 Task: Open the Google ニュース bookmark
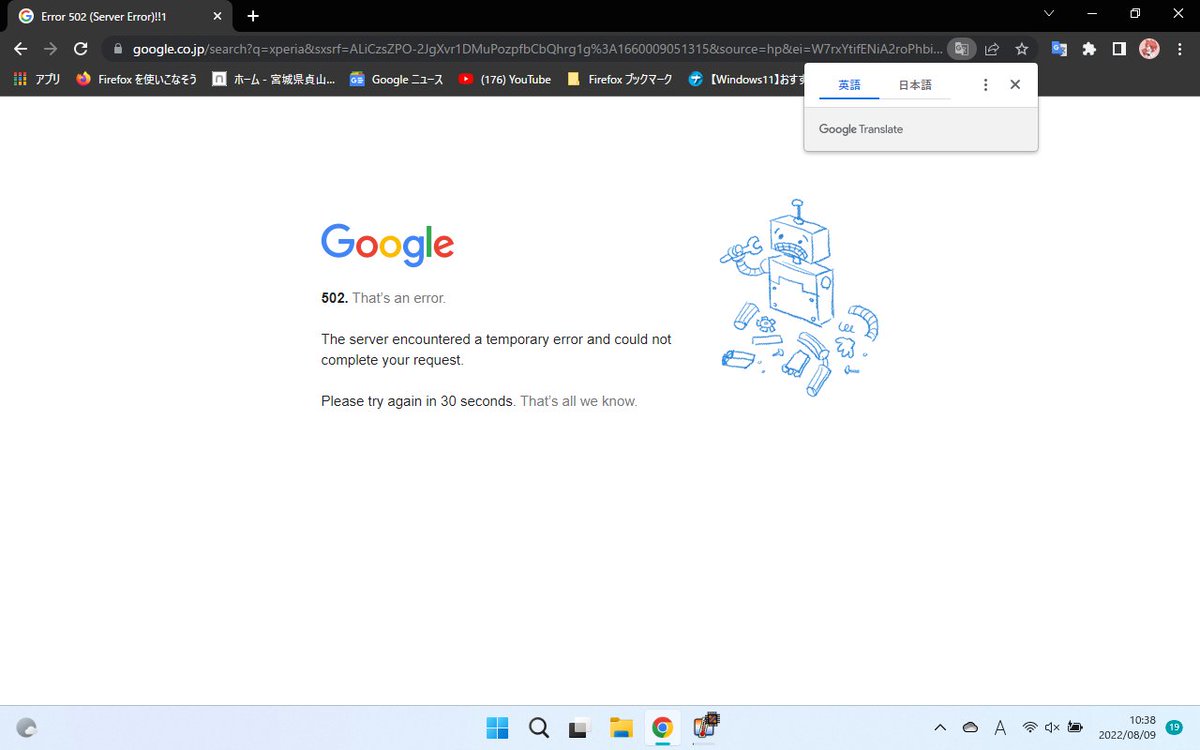coord(396,79)
